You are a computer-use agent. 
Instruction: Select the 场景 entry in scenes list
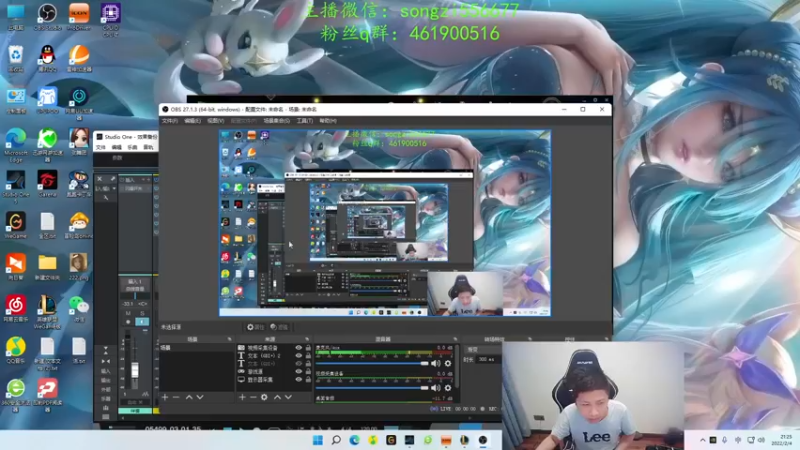[x=196, y=348]
